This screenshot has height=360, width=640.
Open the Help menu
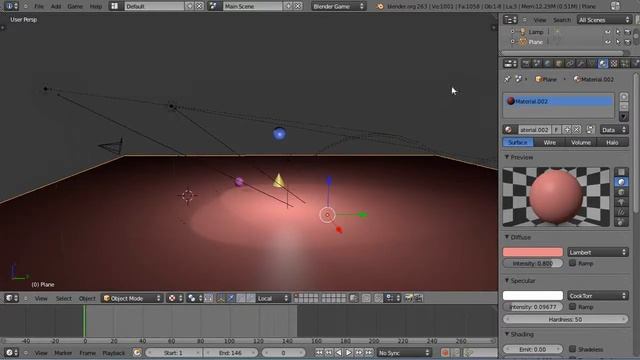[96, 6]
